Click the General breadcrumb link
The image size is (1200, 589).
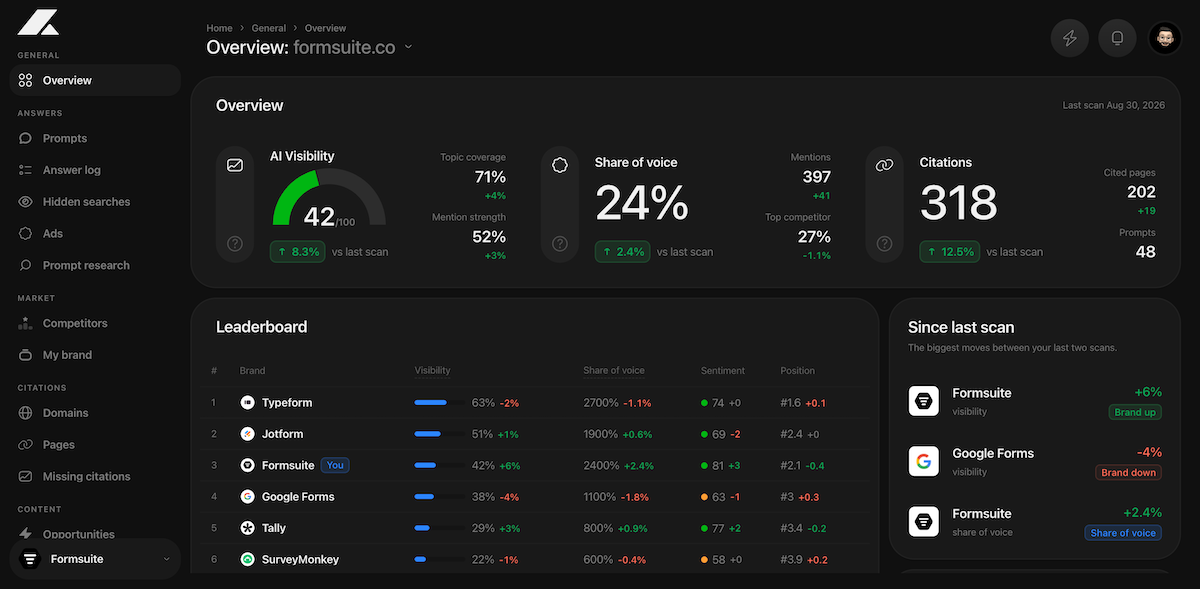pos(269,28)
